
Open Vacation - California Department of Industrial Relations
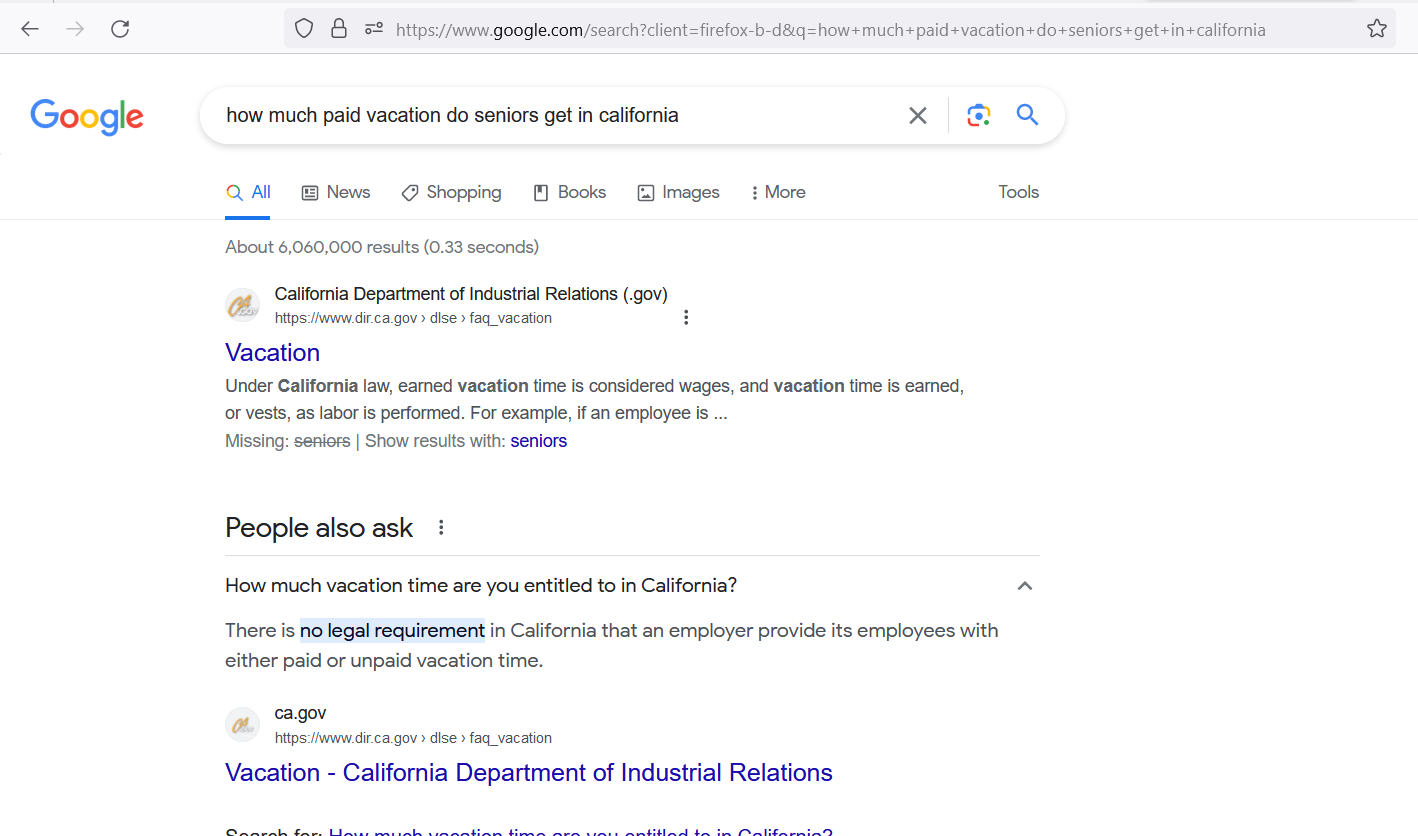[529, 773]
